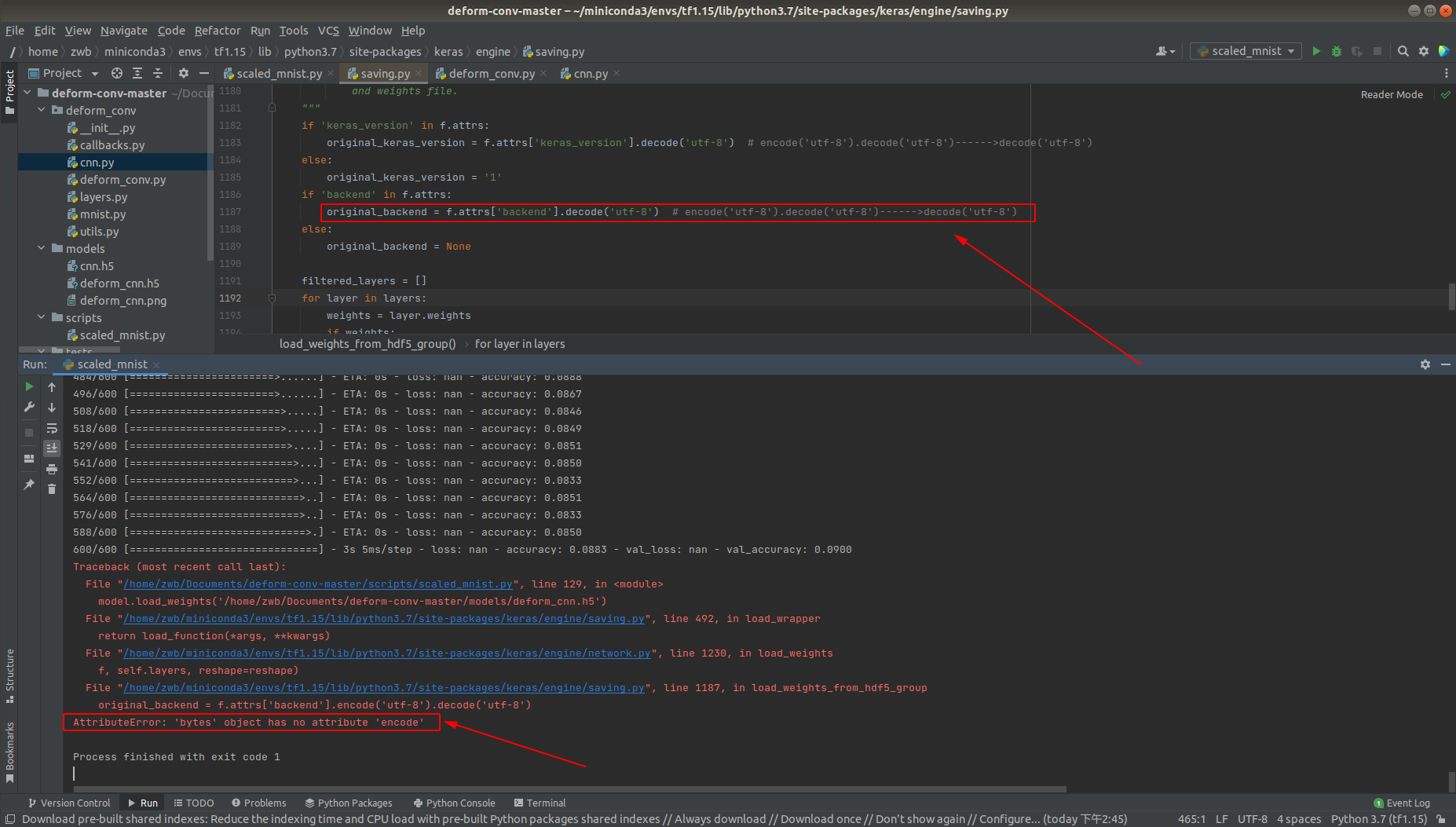Collapse all items in Project panel
The image size is (1456, 827).
point(158,73)
